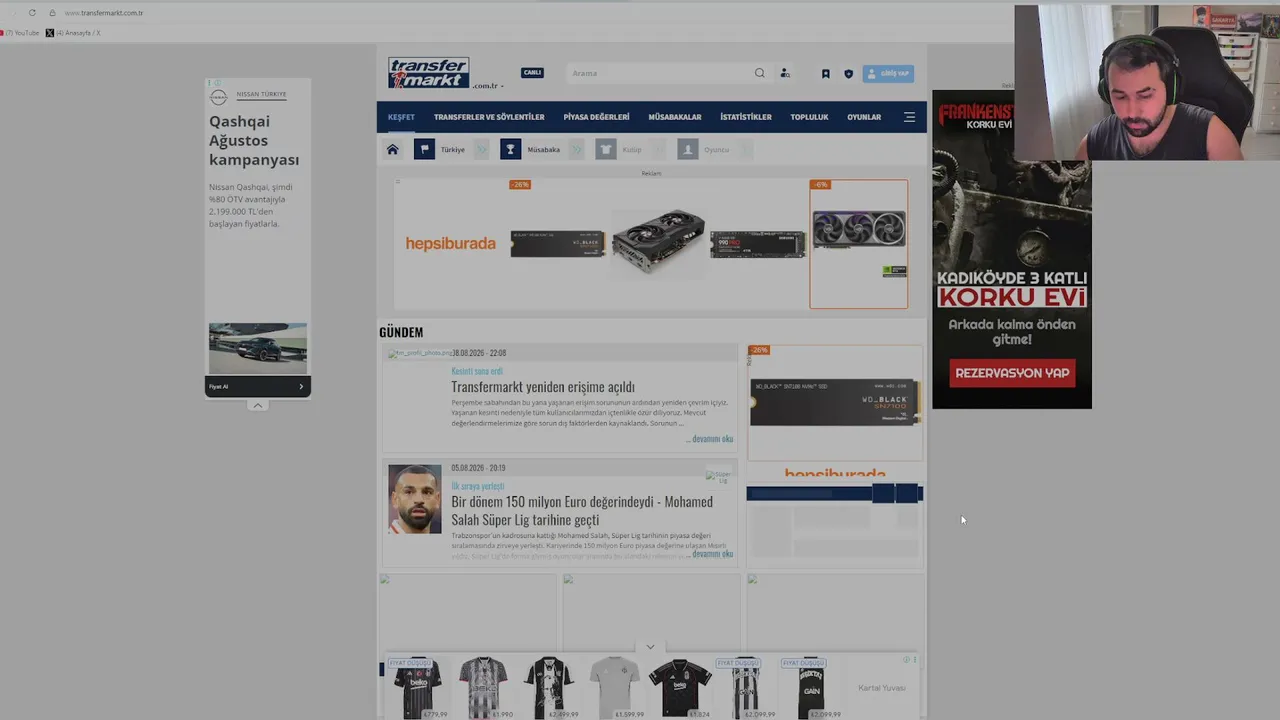Collapse the bottom jersey ad bar chevron
Viewport: 1280px width, 720px height.
coord(650,647)
